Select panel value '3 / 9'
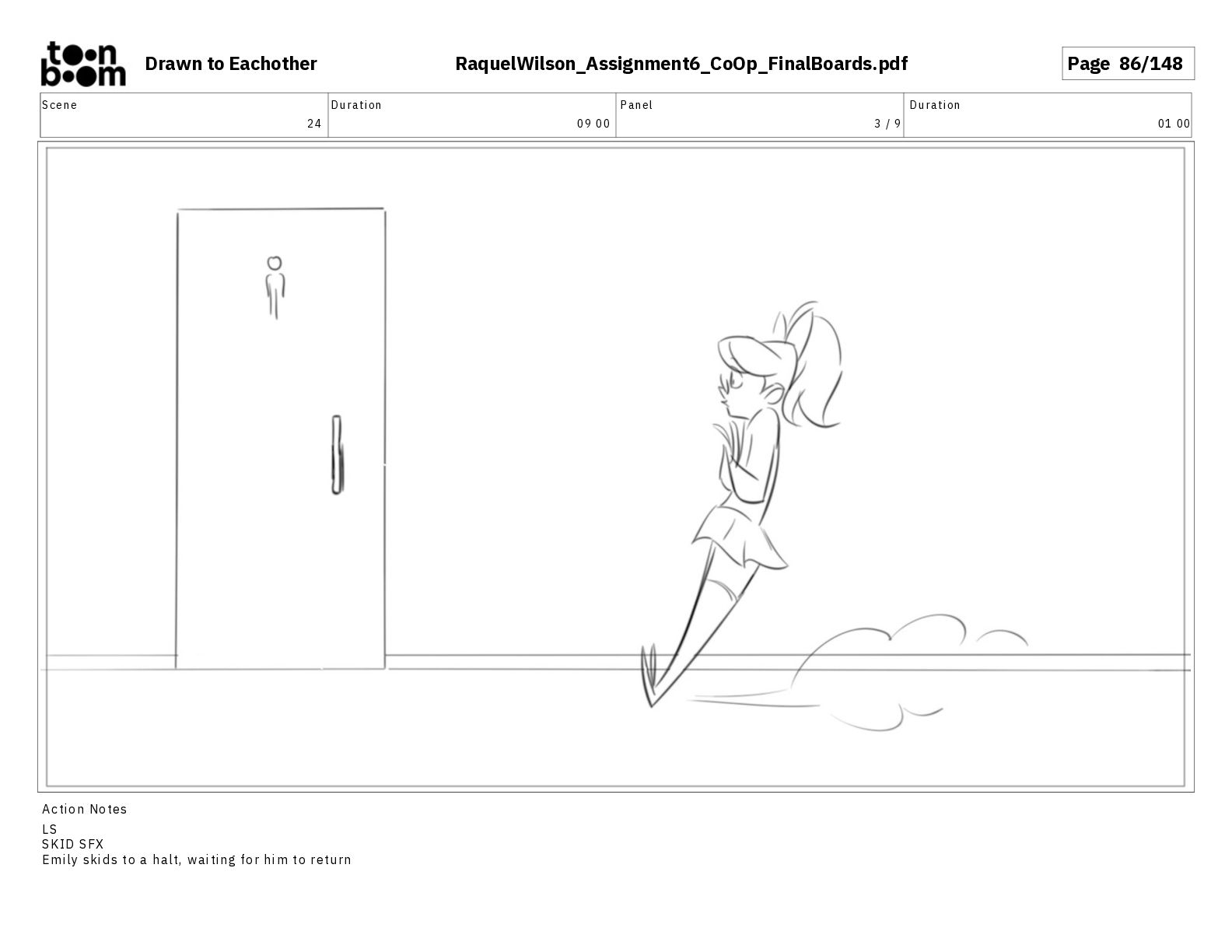This screenshot has height=952, width=1232. 887,124
